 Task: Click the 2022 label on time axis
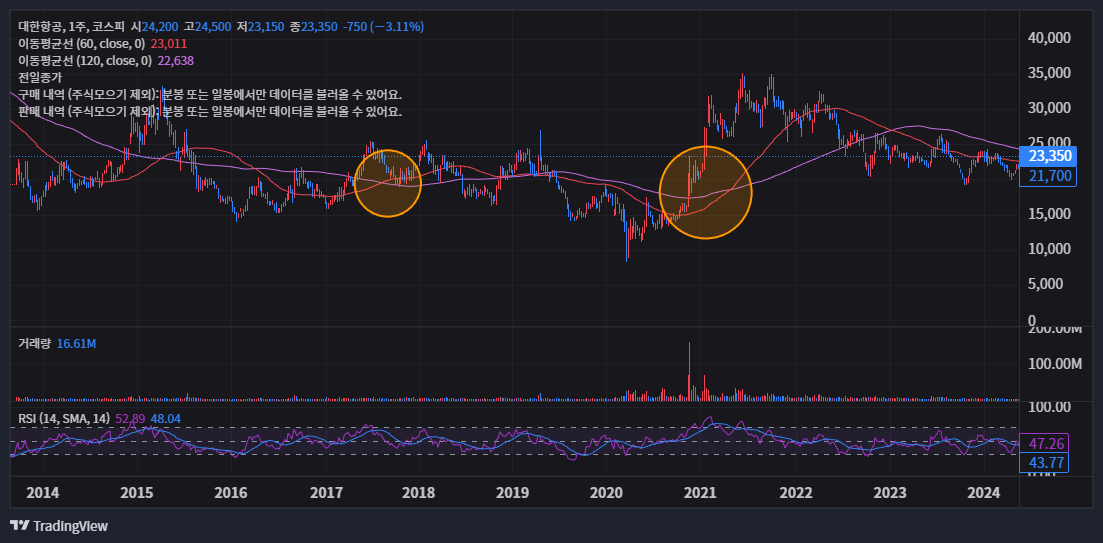(795, 492)
